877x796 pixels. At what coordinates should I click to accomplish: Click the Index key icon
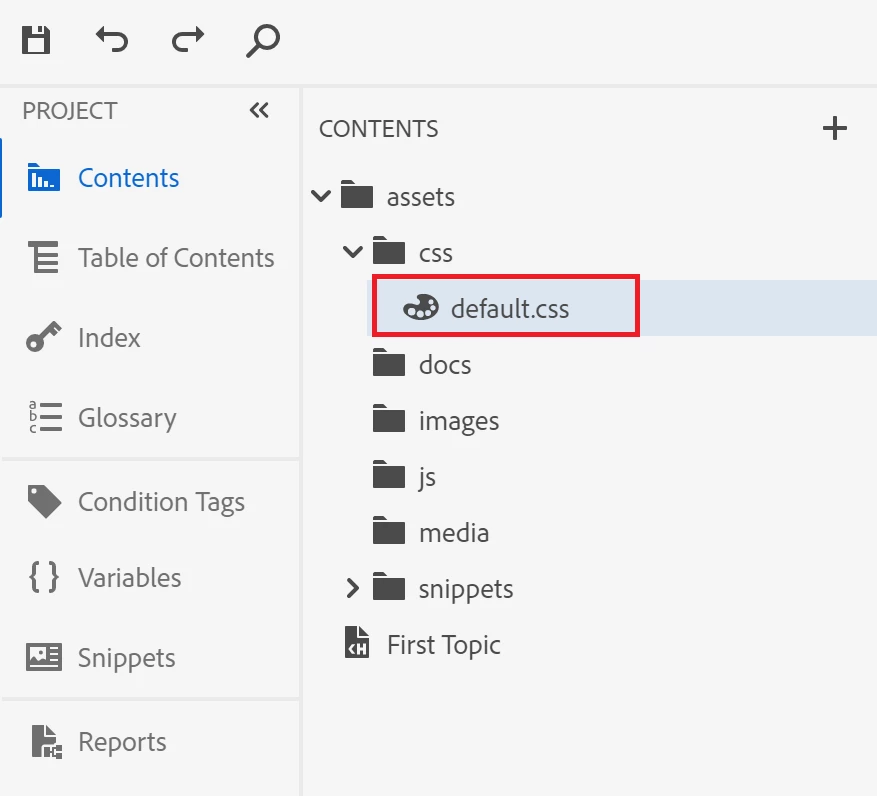44,337
